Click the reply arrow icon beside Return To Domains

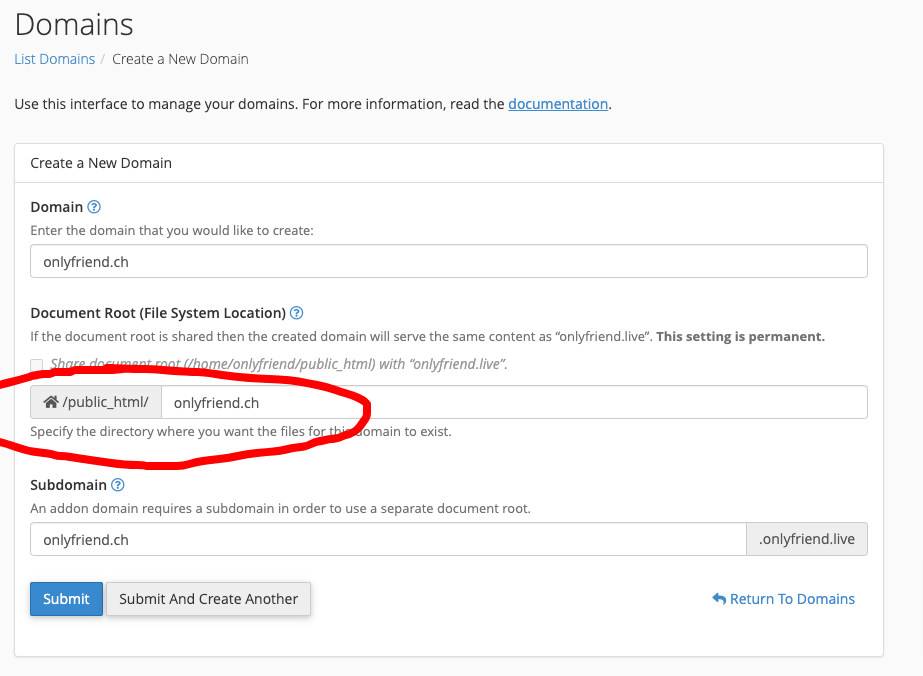pos(718,599)
